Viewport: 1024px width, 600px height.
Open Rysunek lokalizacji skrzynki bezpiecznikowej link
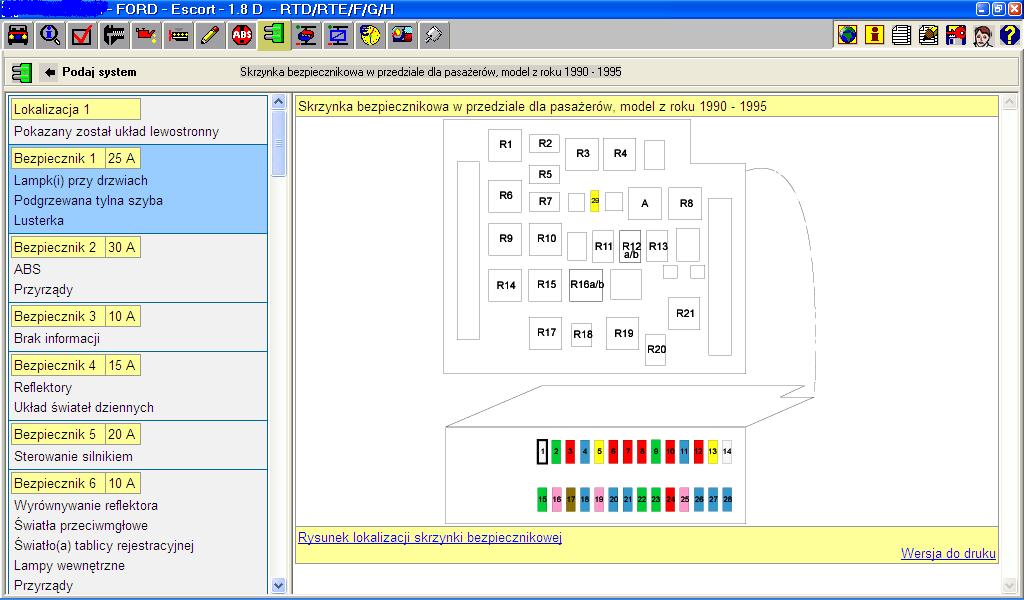pos(430,538)
